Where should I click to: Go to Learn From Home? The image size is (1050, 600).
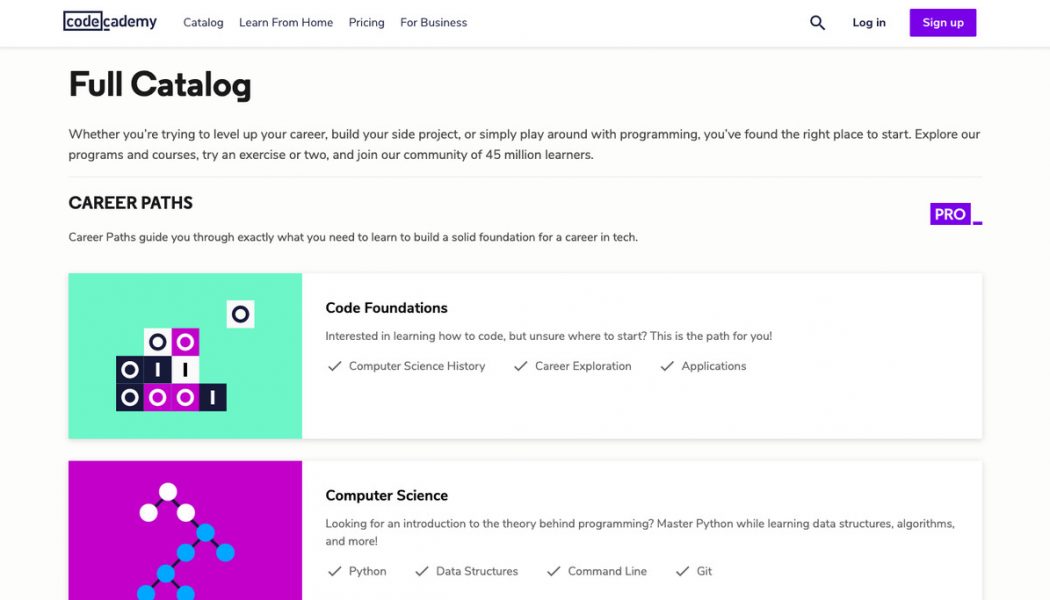pos(286,23)
